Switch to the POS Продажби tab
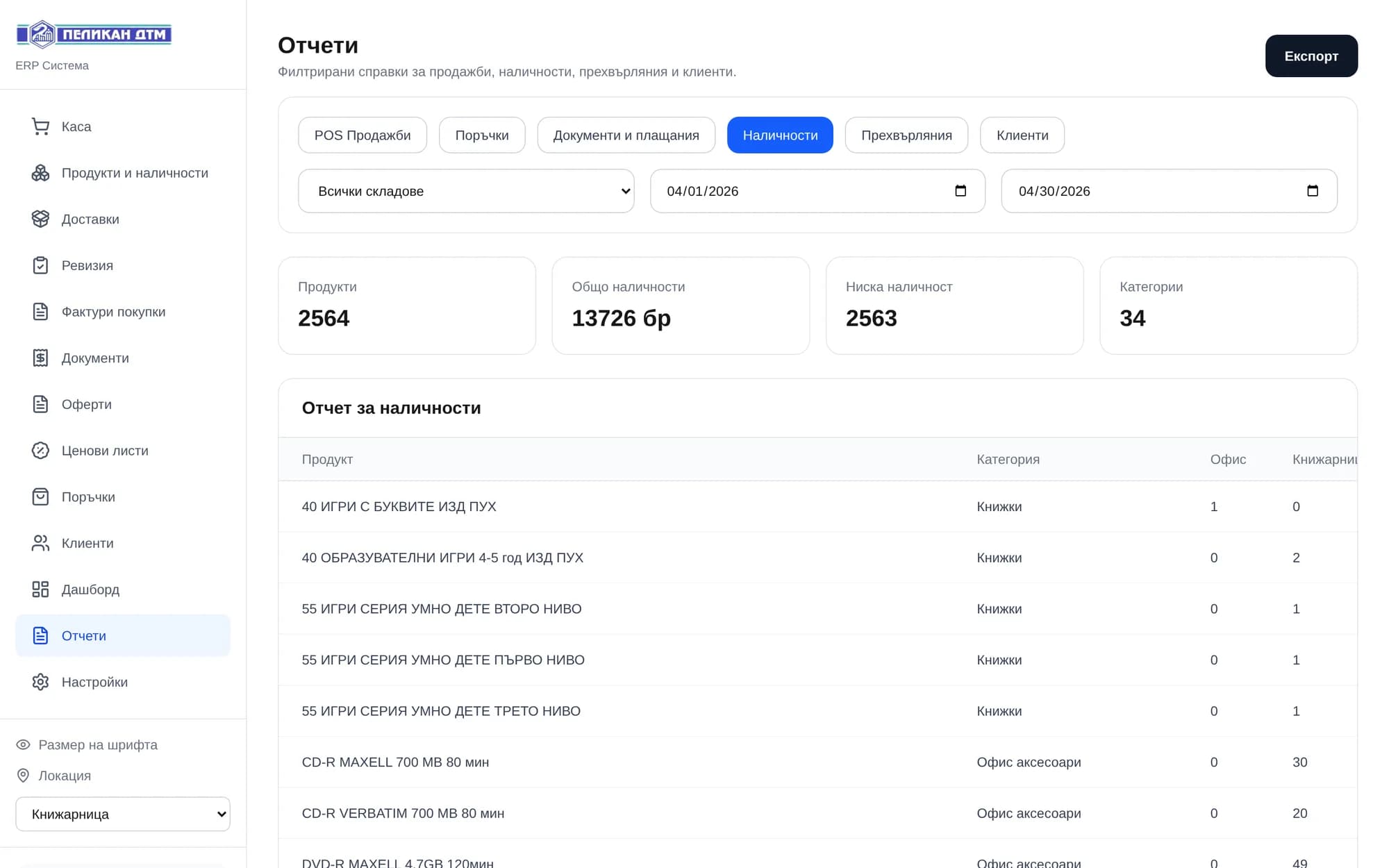This screenshot has height=868, width=1389. point(363,135)
